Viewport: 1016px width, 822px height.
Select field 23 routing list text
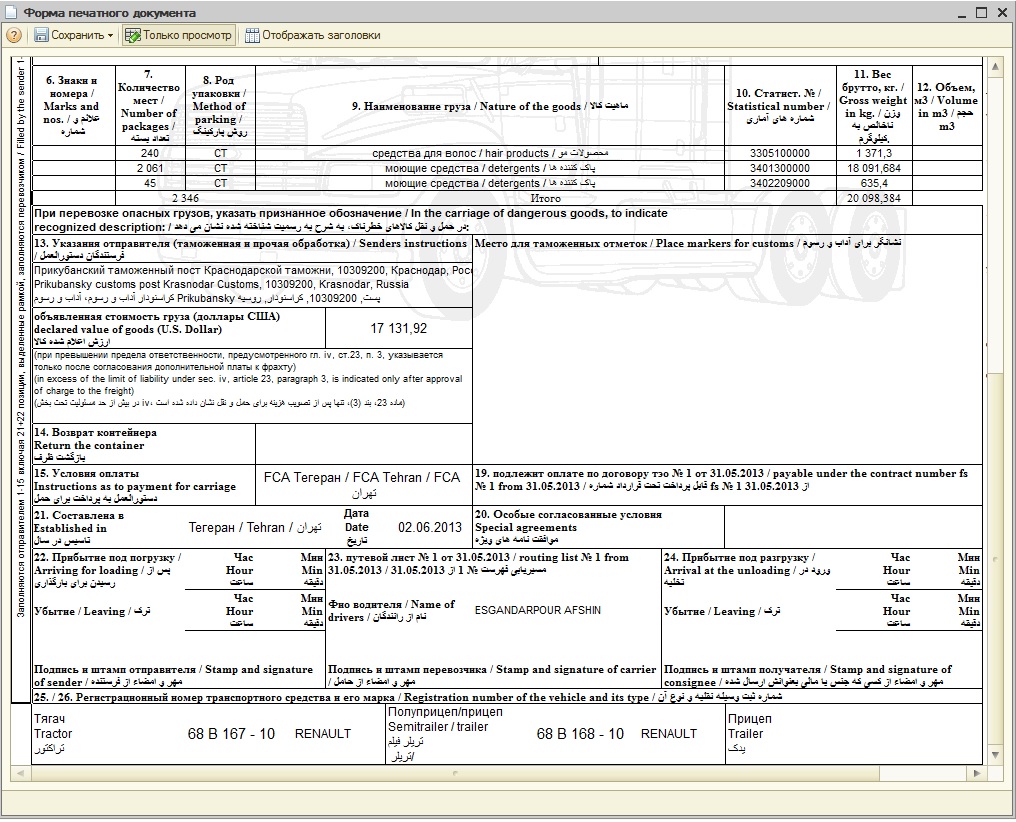click(478, 564)
